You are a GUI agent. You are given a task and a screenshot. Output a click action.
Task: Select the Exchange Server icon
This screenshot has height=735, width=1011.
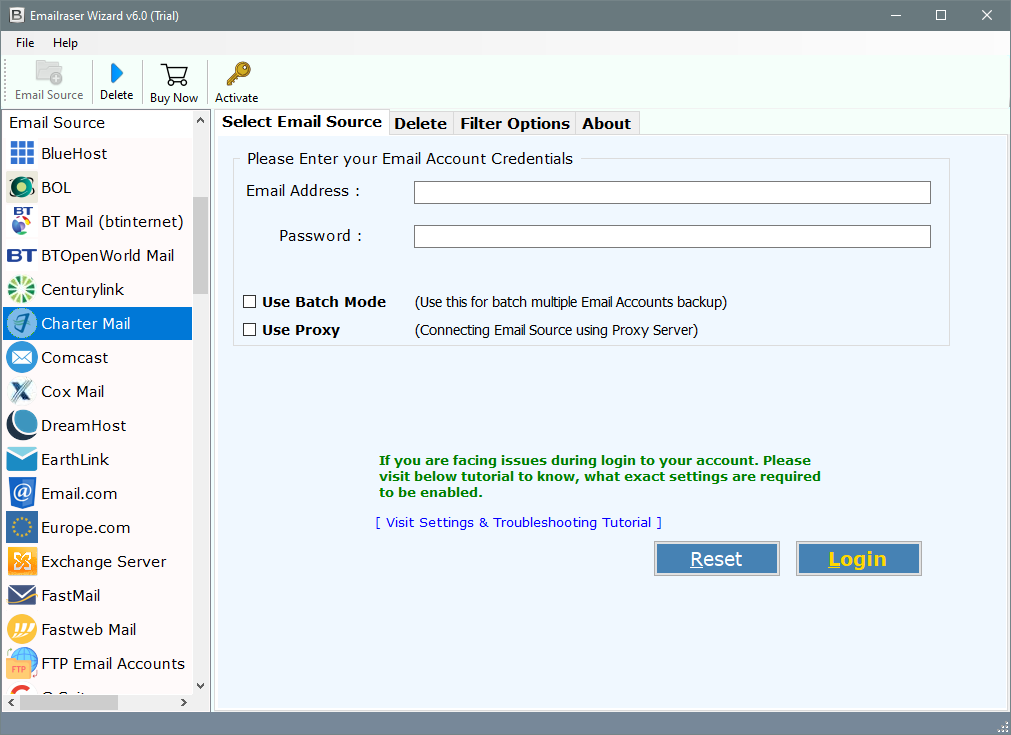22,562
